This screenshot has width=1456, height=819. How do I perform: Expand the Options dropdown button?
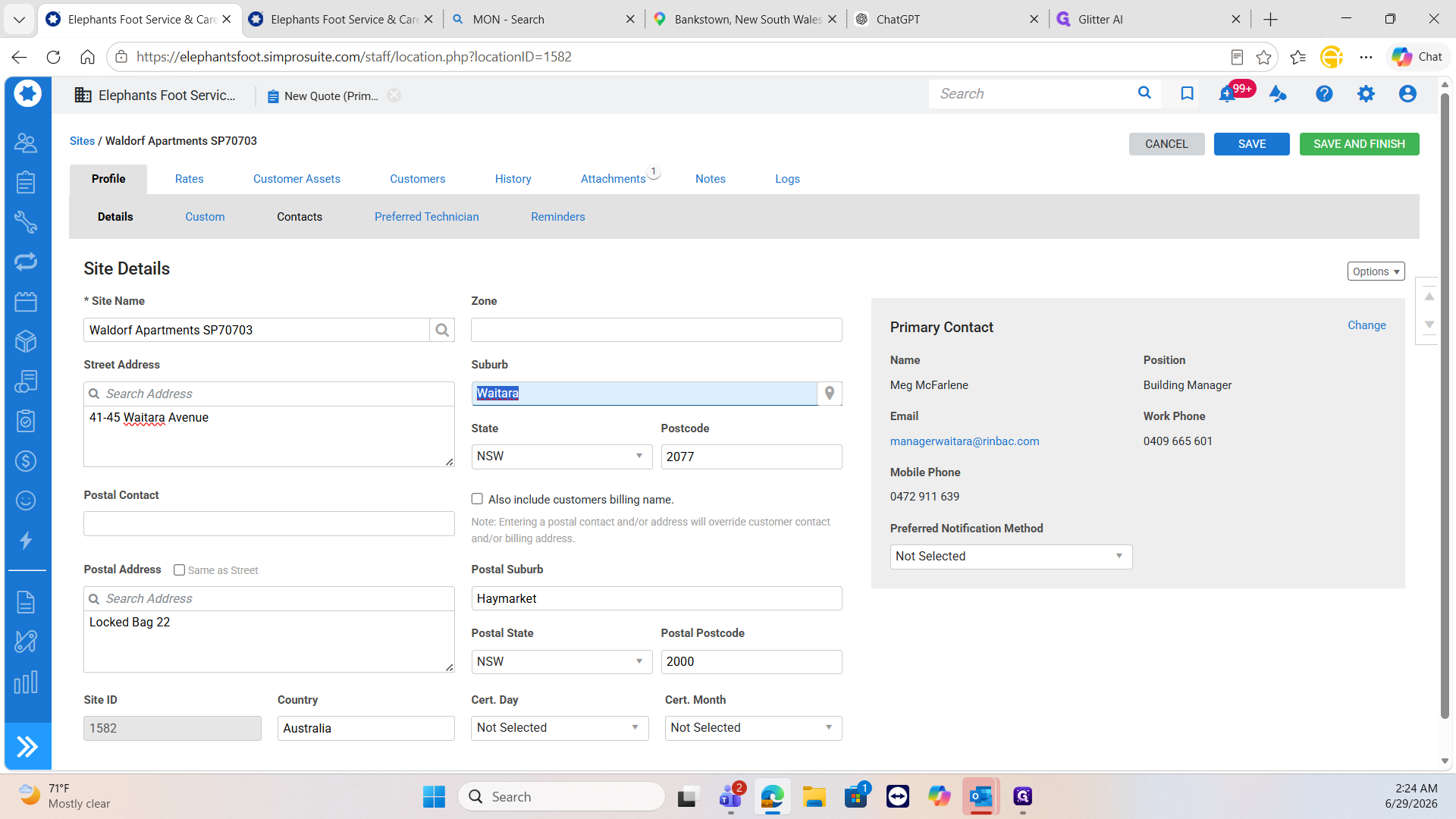(1376, 271)
